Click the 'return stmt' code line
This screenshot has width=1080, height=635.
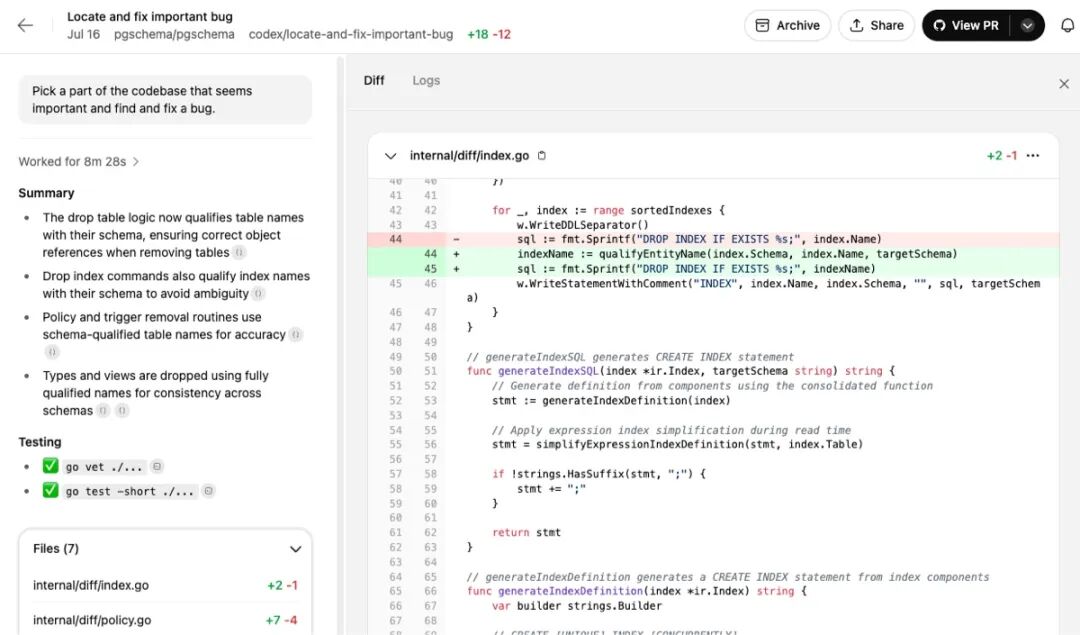526,532
